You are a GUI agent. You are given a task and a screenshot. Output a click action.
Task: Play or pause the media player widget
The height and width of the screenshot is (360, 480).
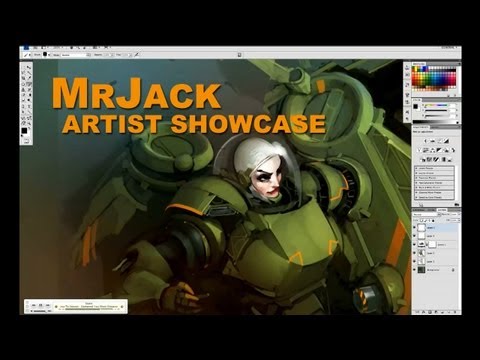(x=41, y=305)
